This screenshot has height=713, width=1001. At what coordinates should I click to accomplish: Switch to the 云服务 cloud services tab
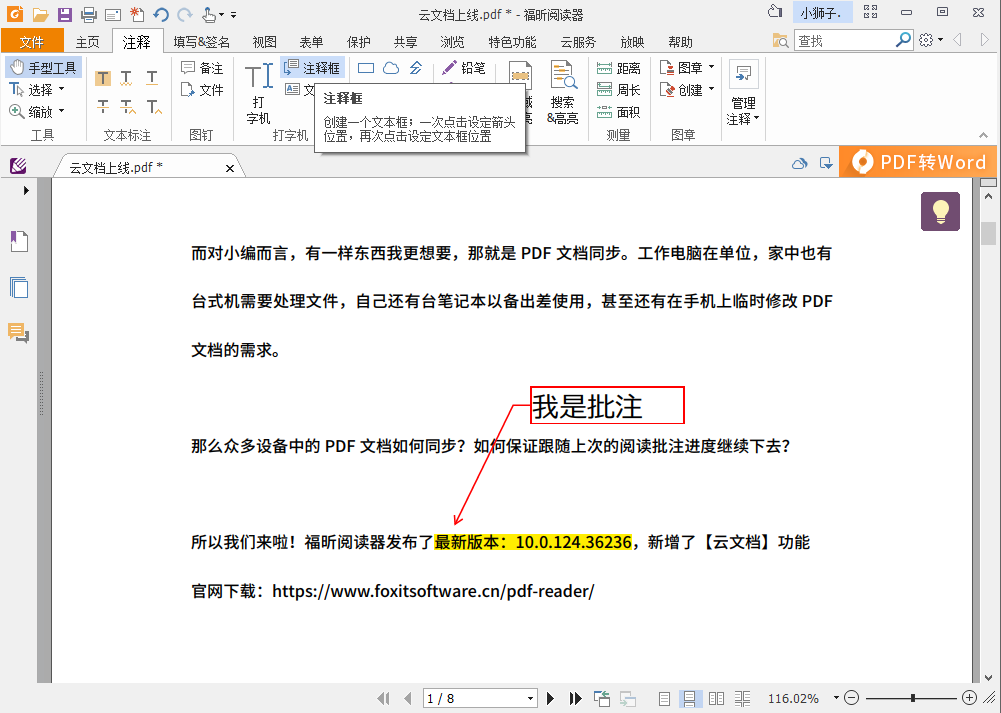coord(578,42)
